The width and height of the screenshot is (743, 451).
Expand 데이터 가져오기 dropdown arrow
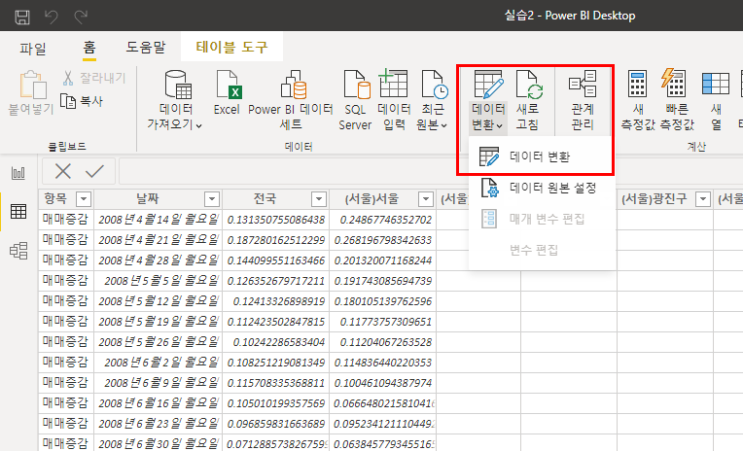(x=199, y=126)
